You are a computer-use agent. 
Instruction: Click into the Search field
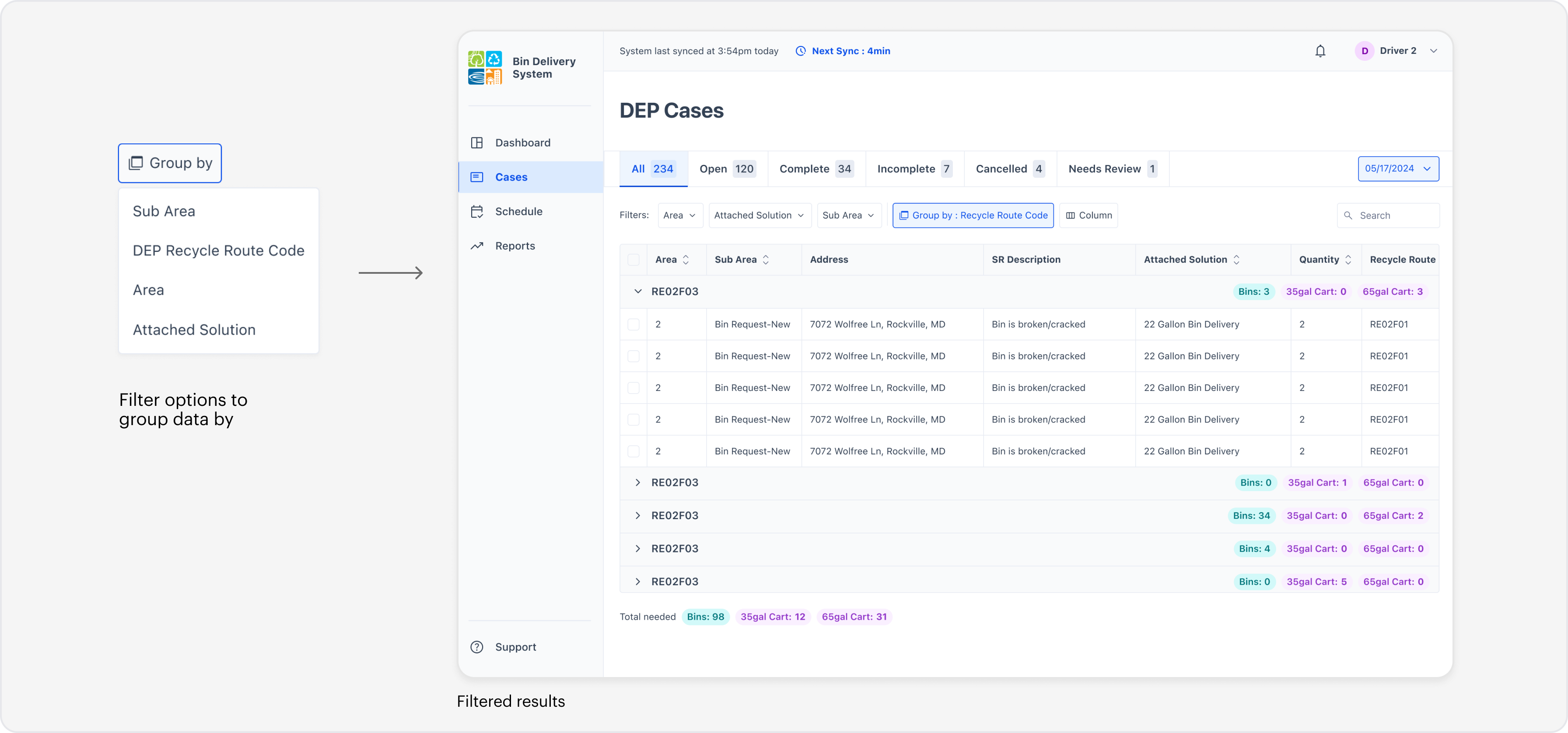point(1388,215)
